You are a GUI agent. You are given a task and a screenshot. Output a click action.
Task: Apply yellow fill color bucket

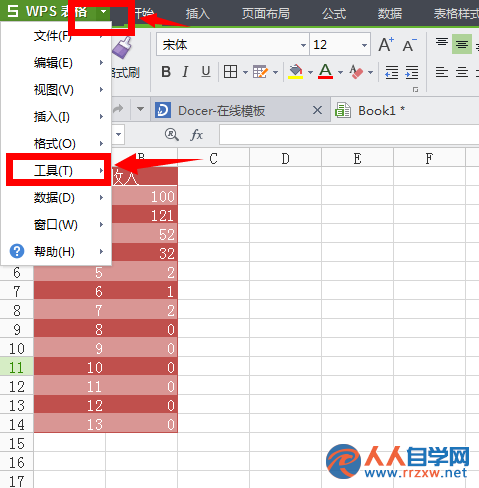(295, 72)
